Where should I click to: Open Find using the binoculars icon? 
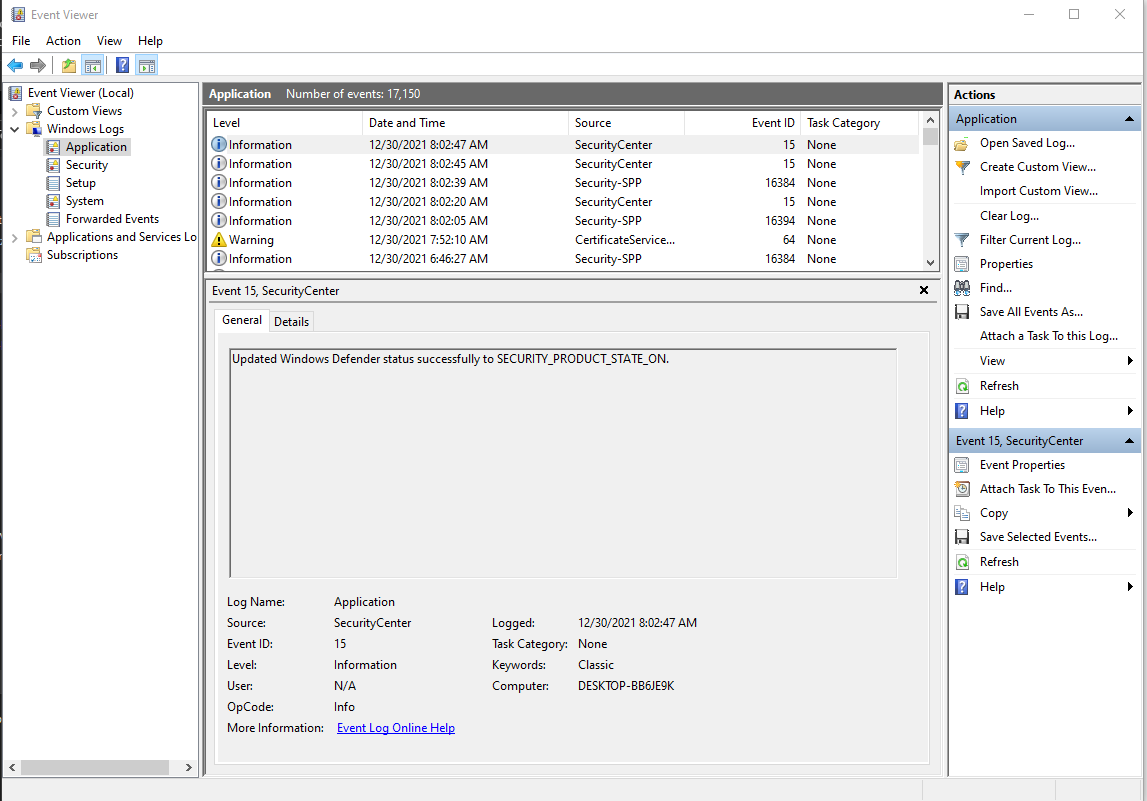960,287
